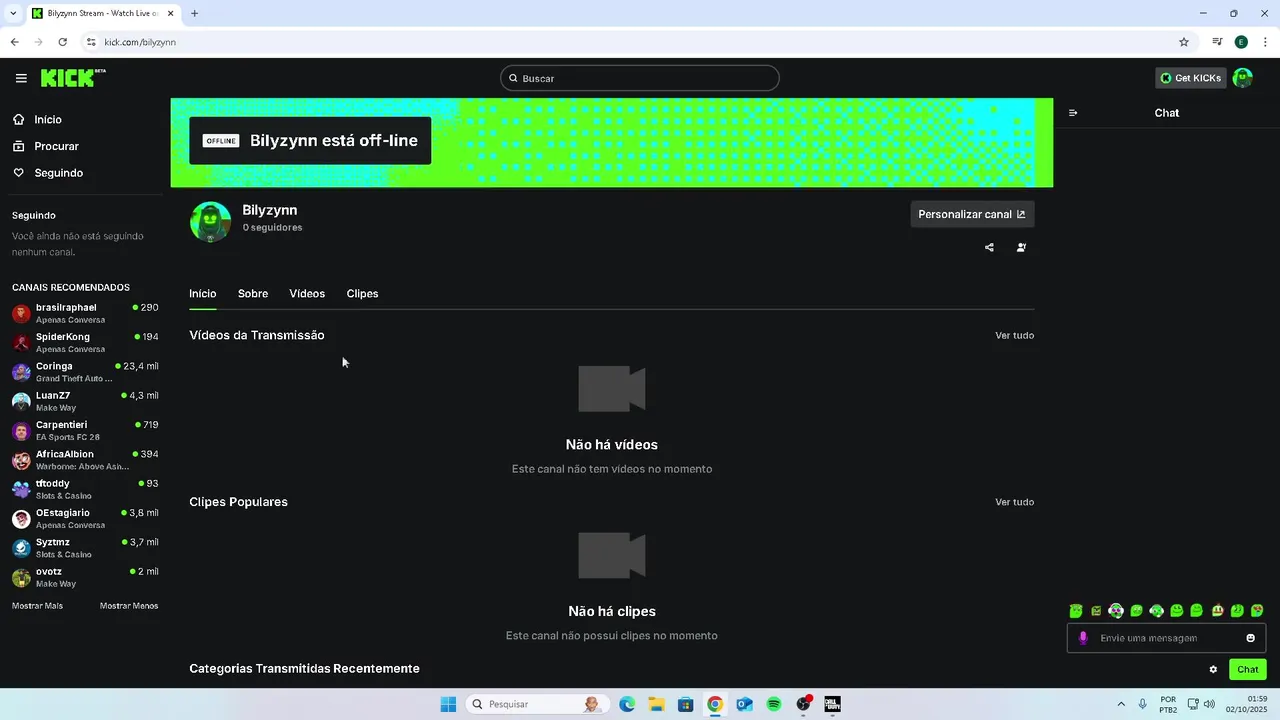
Task: Open the Chrome profile E icon
Action: 1241,42
